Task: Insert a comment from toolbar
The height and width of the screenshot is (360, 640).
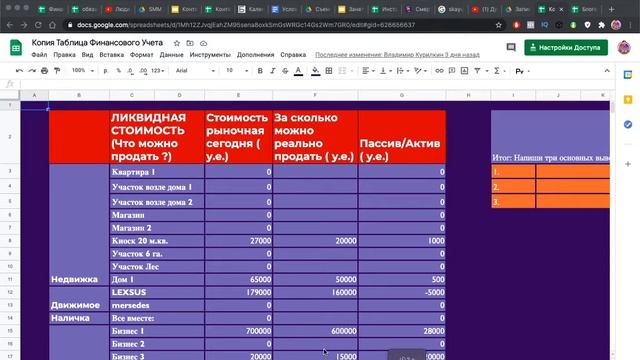Action: click(452, 71)
